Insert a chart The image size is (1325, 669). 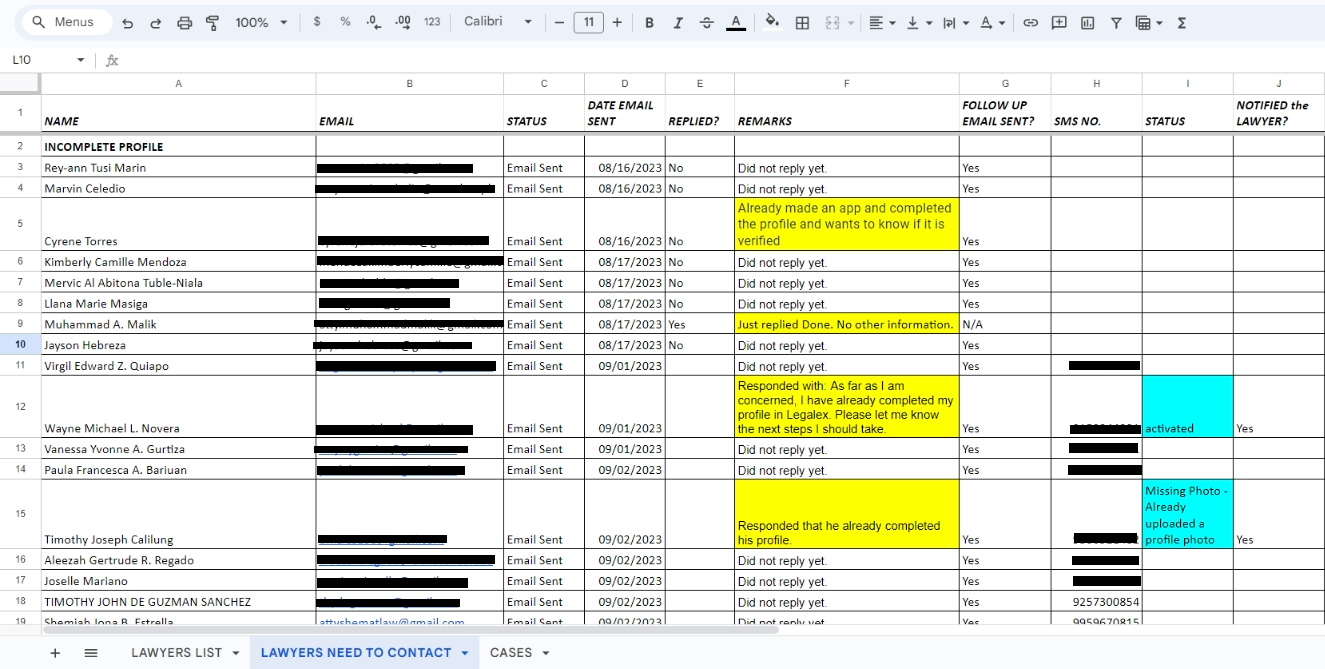[1087, 22]
